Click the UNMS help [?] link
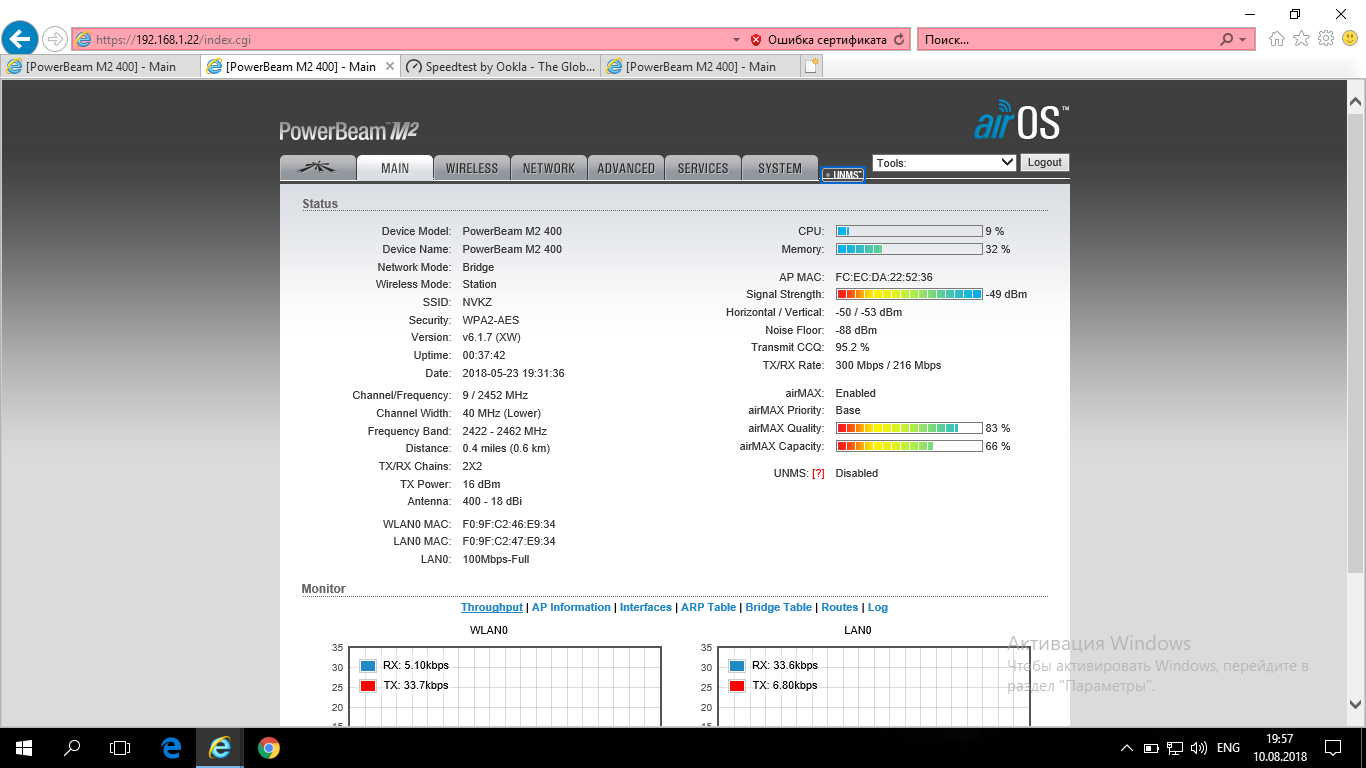The height and width of the screenshot is (768, 1366). click(818, 473)
